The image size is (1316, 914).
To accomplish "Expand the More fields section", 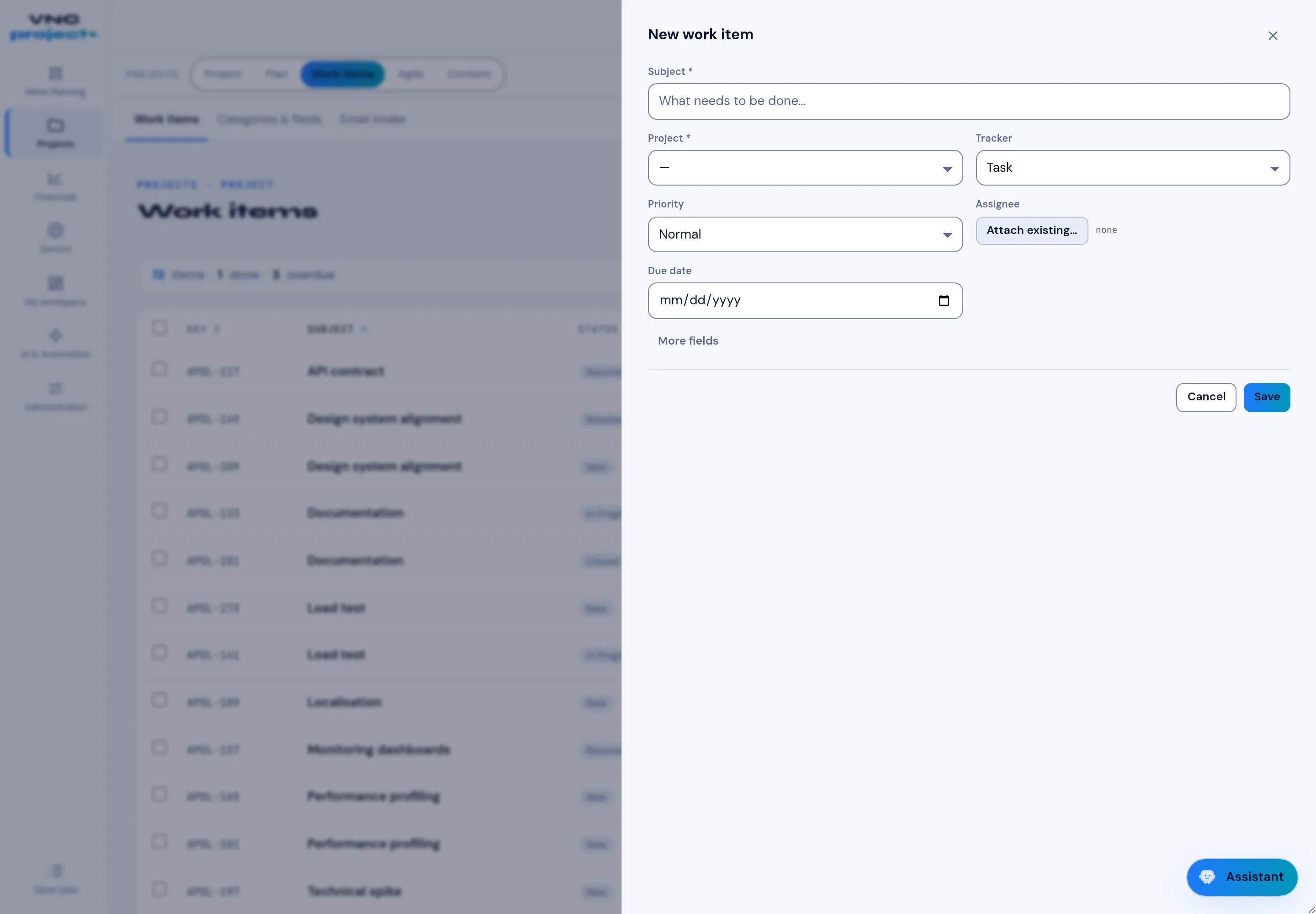I will coord(687,341).
